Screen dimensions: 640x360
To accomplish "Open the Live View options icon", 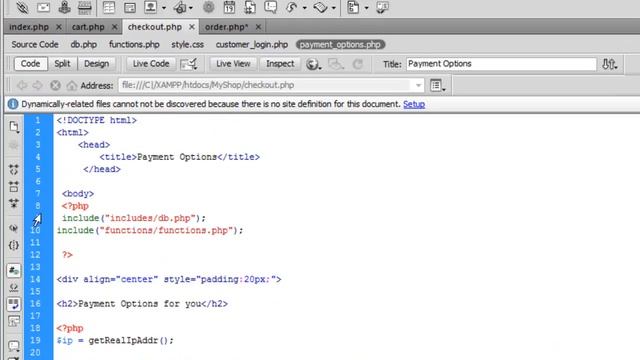I will (x=189, y=64).
